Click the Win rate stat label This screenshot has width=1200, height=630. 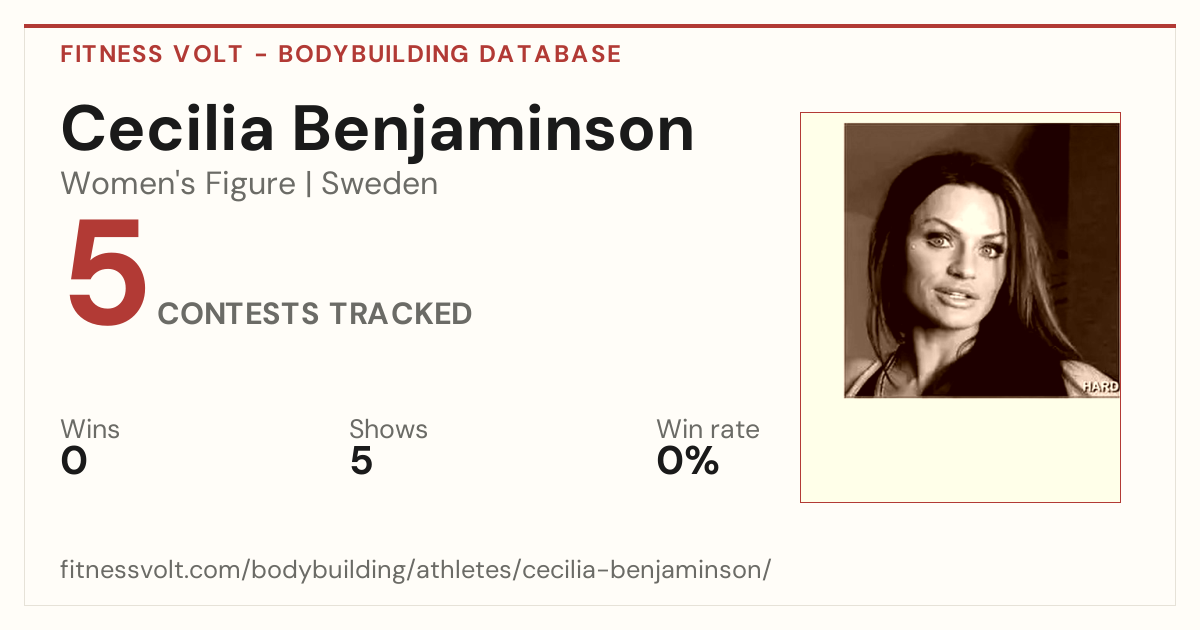click(x=708, y=429)
